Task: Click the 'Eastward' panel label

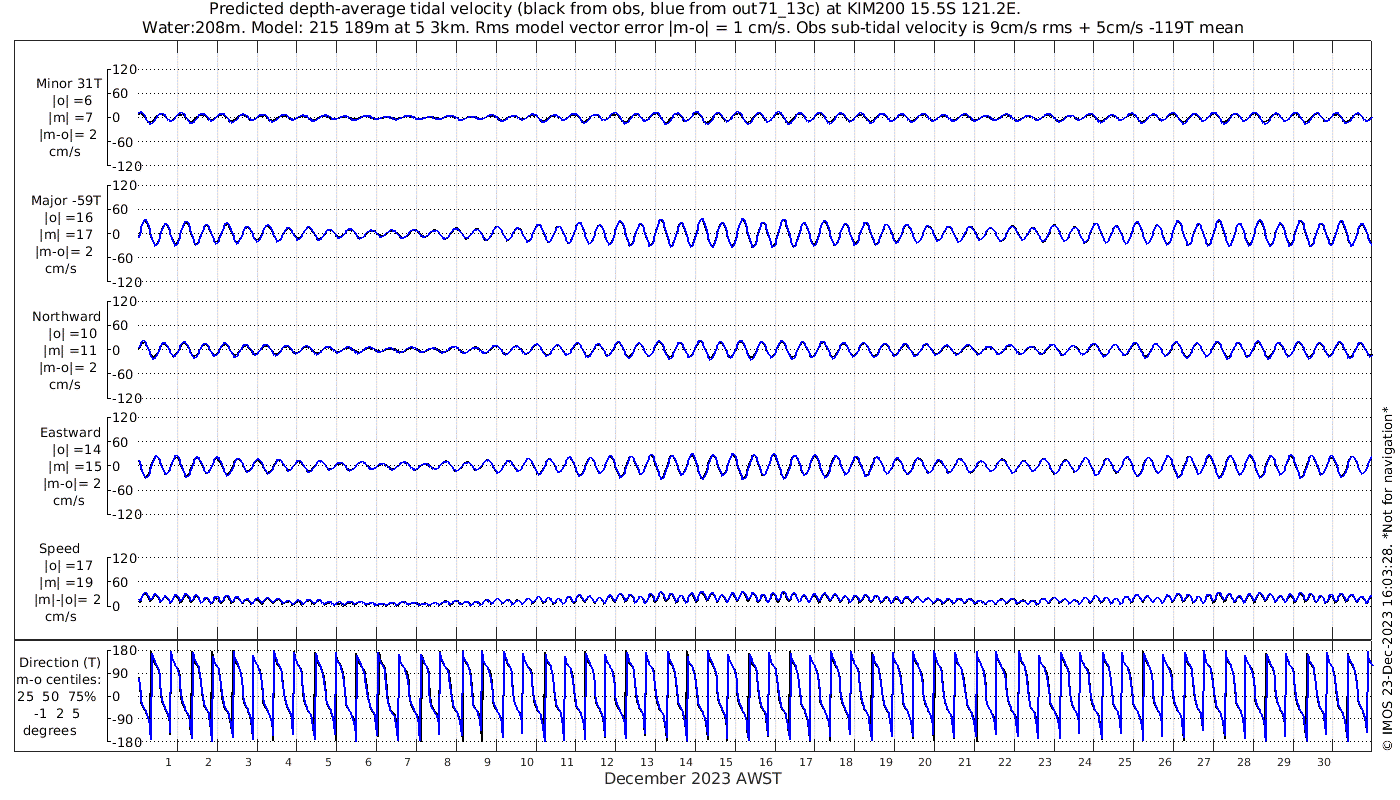Action: [x=70, y=432]
